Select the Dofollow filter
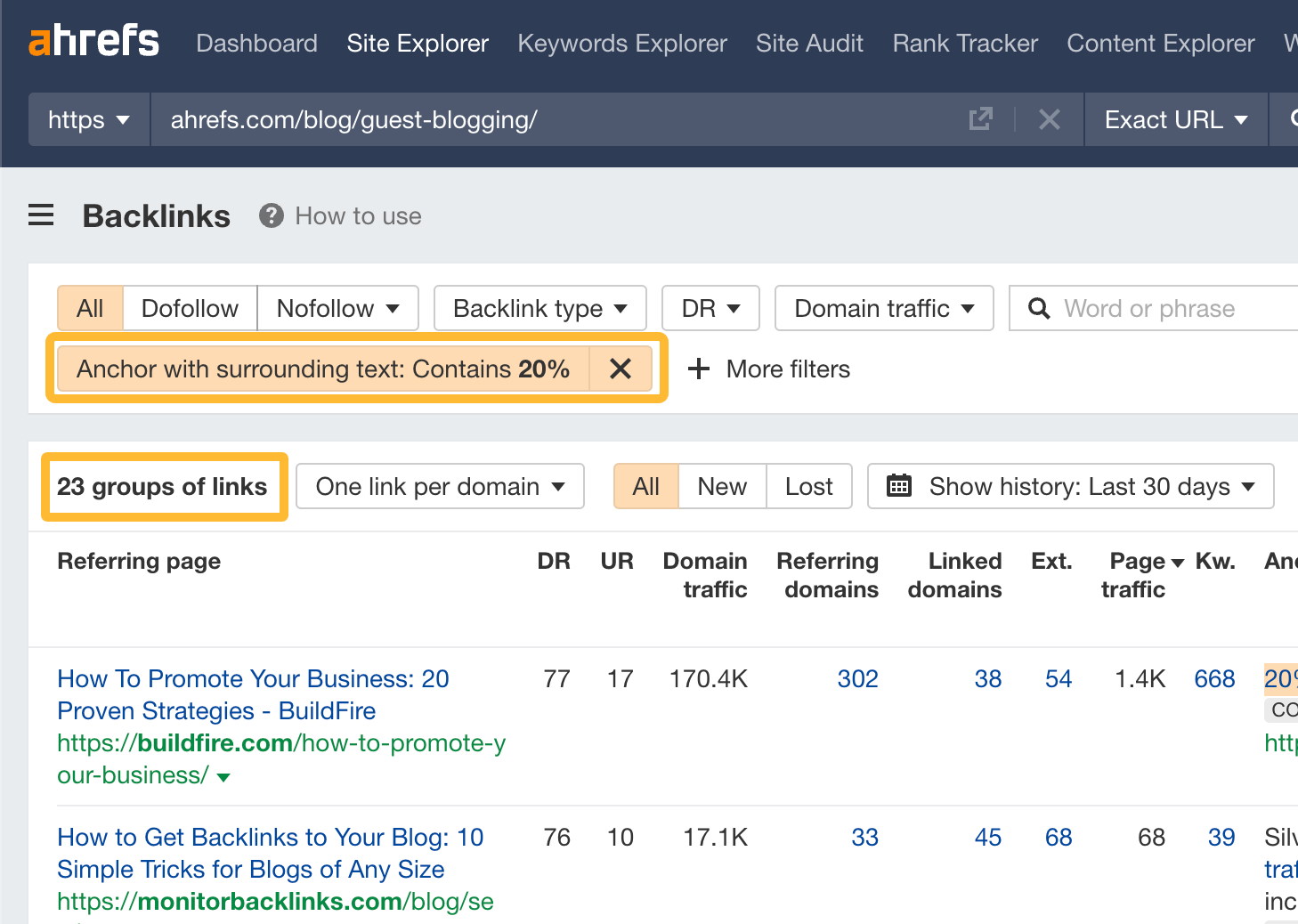This screenshot has height=924, width=1298. coord(189,308)
